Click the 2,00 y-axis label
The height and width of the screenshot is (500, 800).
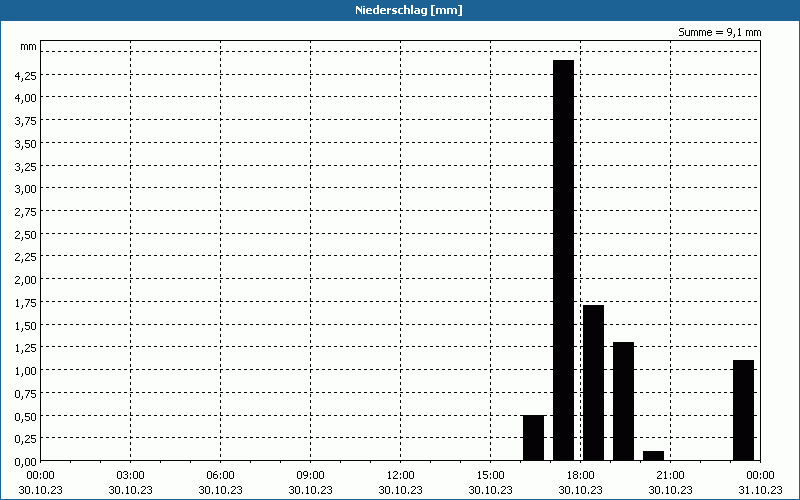click(26, 280)
